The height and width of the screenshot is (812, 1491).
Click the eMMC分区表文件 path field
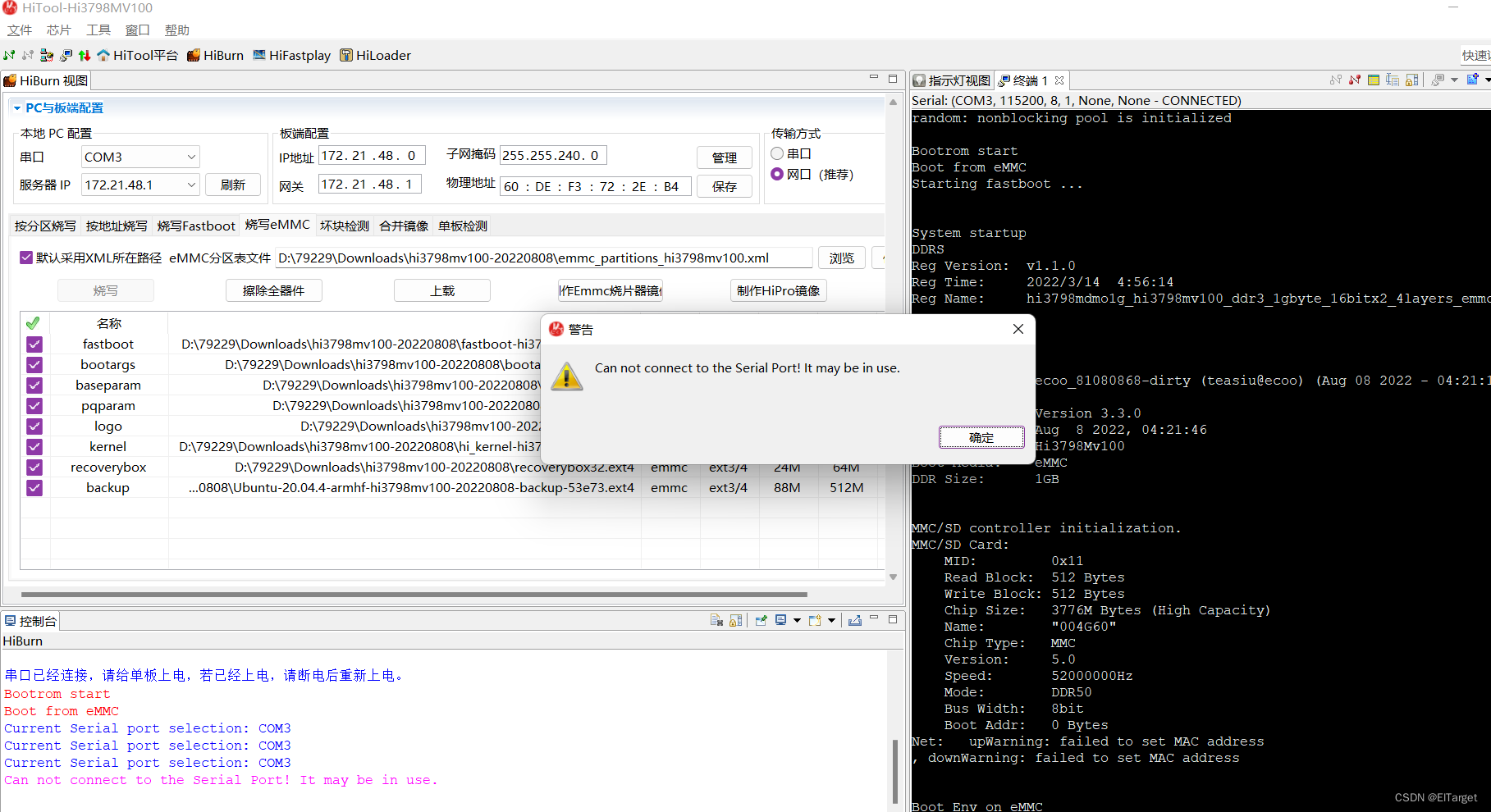coord(544,258)
